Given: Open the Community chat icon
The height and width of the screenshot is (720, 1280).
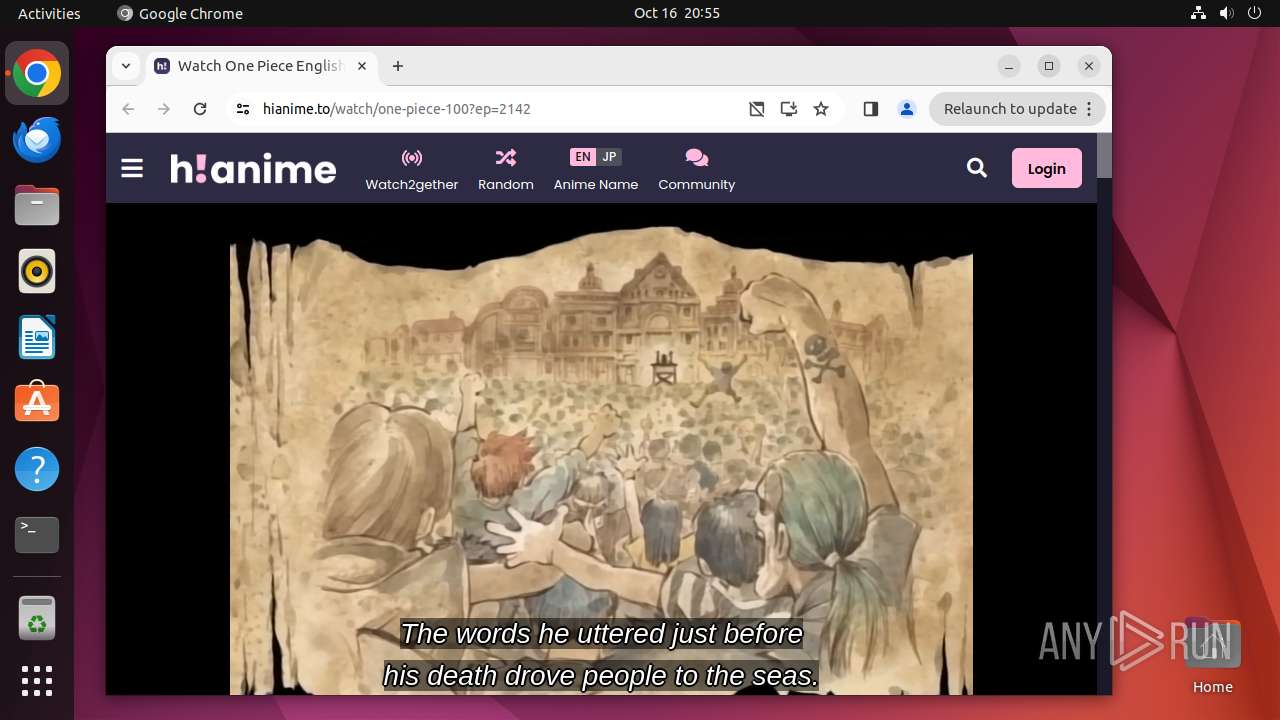Looking at the screenshot, I should (697, 158).
